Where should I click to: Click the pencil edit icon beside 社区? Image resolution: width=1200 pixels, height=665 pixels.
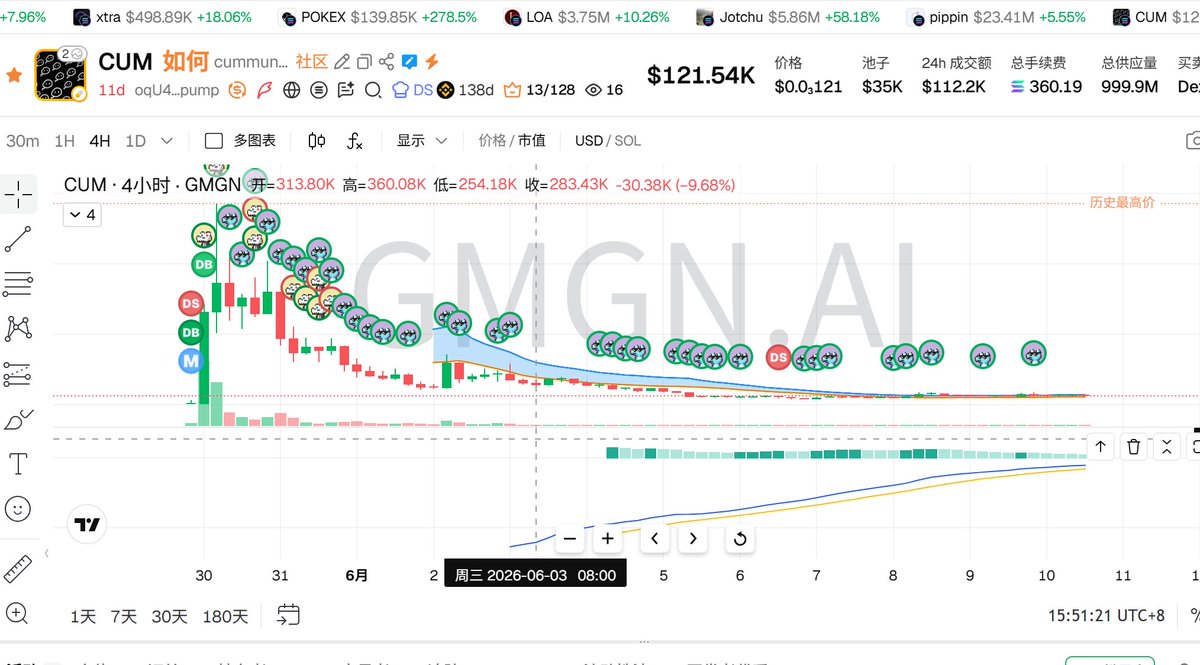[342, 62]
